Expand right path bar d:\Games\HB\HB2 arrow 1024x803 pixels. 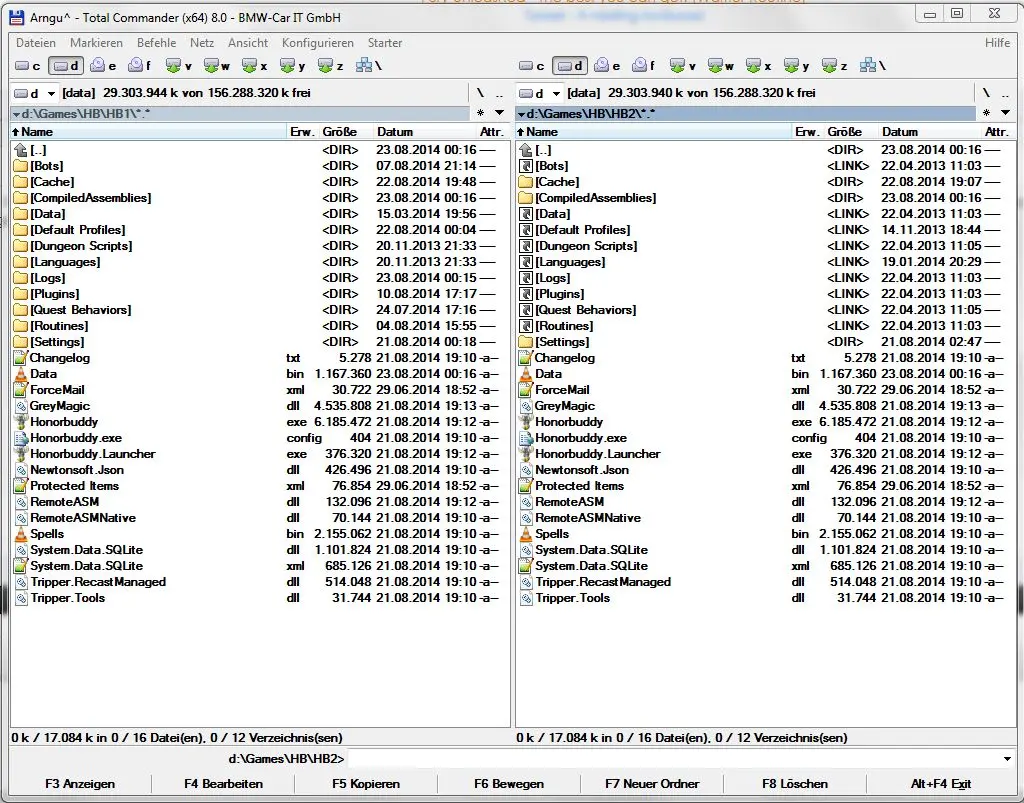[x=521, y=114]
